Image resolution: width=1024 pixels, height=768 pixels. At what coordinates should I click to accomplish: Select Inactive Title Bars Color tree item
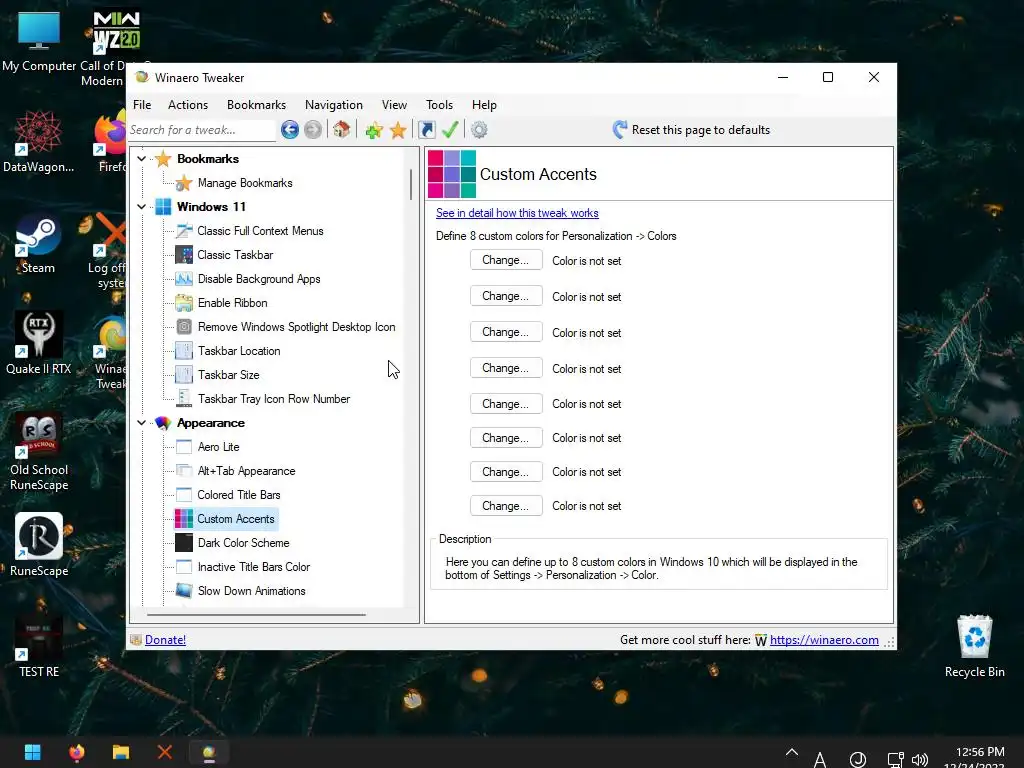coord(253,567)
